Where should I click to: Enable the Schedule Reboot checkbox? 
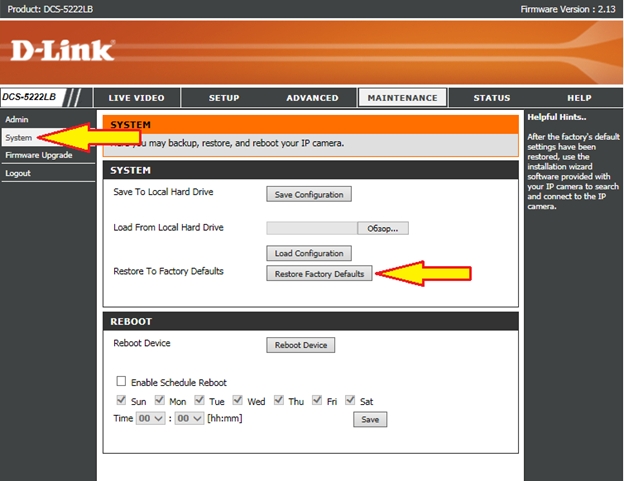(122, 382)
